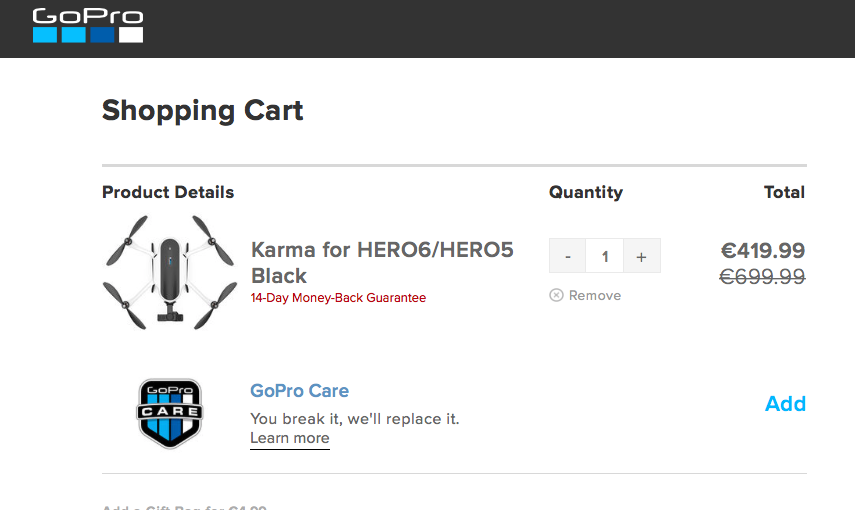855x510 pixels.
Task: Click the Product Details column header
Action: 168,192
